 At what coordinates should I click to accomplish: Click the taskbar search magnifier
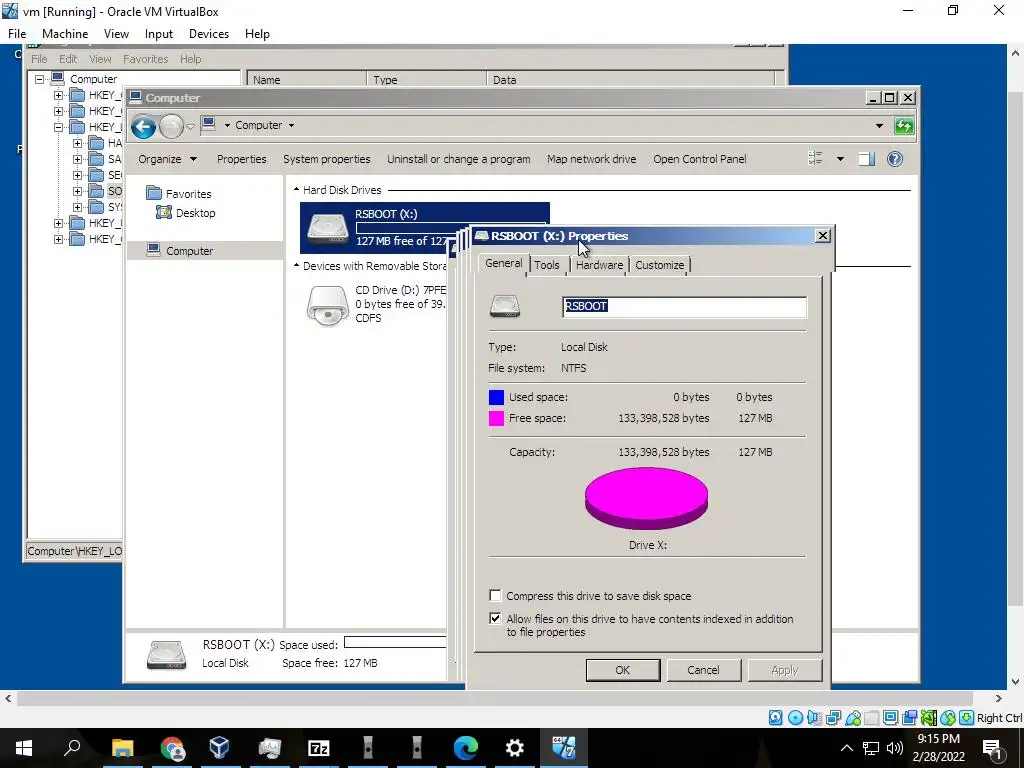point(72,747)
